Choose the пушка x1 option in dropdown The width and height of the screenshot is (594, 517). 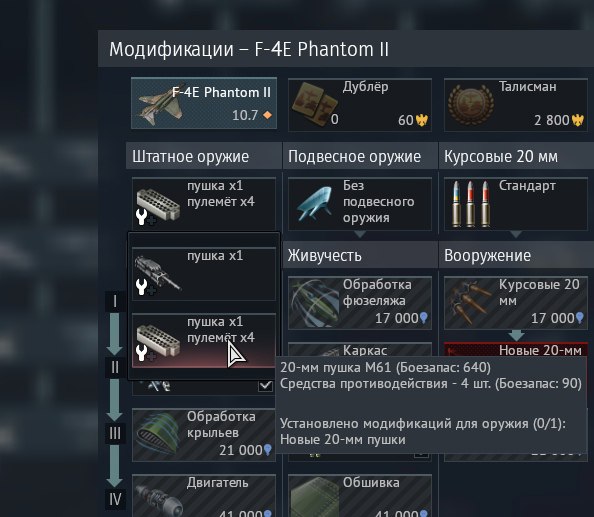click(x=204, y=274)
